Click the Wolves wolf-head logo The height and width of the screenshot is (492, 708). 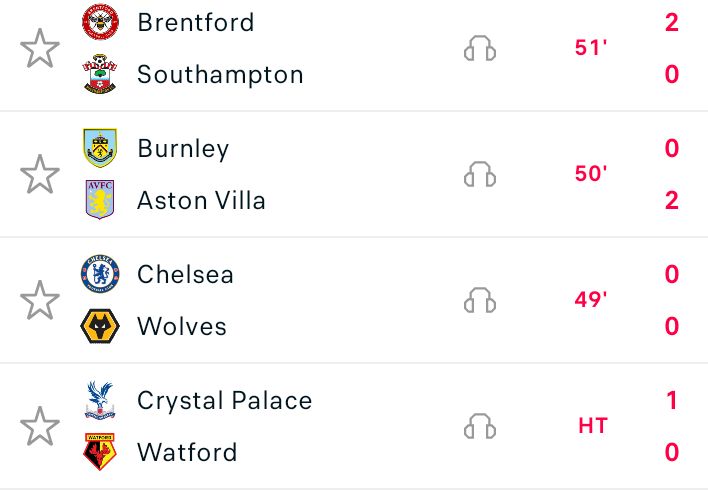(100, 326)
